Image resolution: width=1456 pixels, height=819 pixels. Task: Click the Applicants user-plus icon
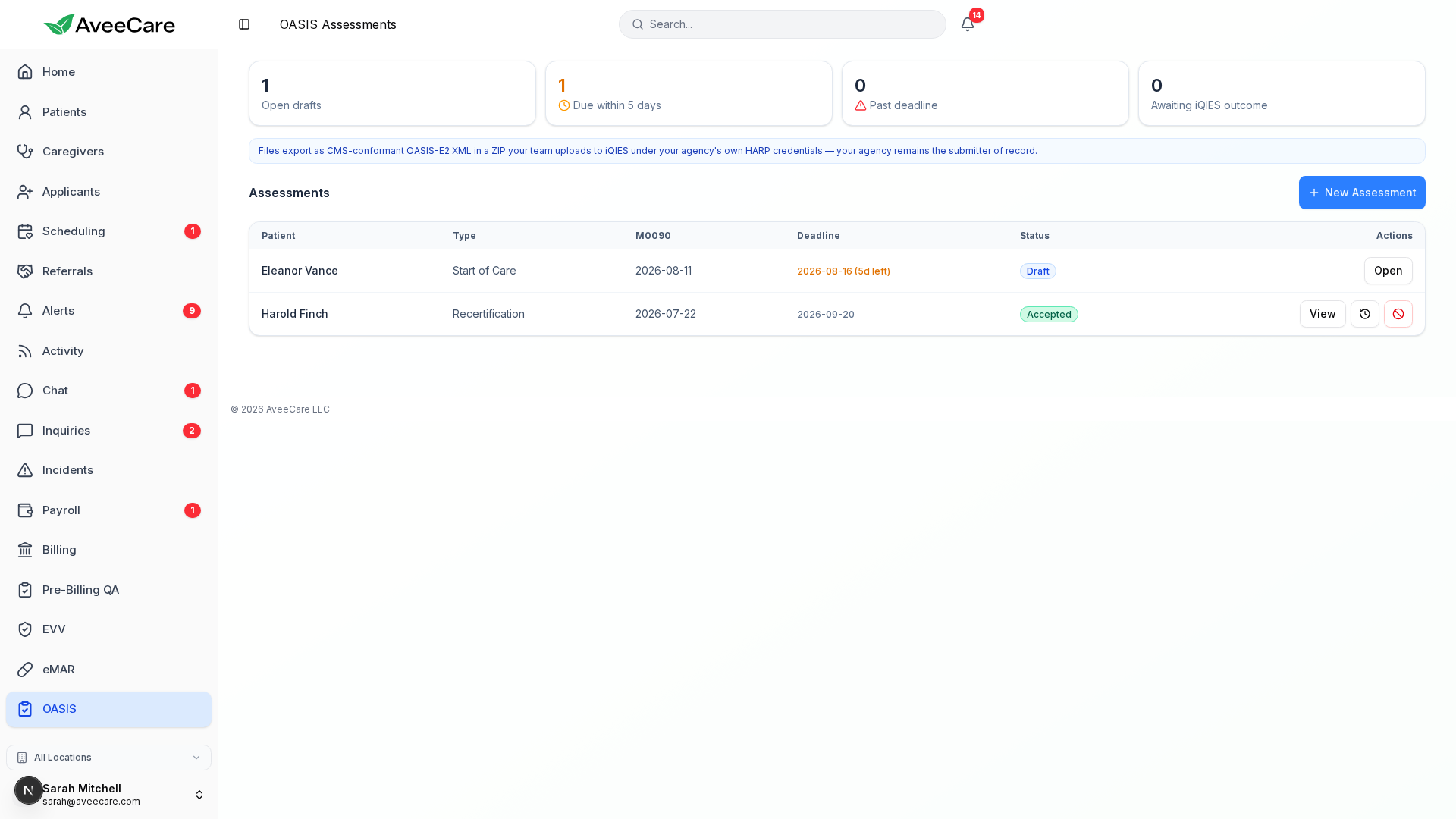[25, 192]
